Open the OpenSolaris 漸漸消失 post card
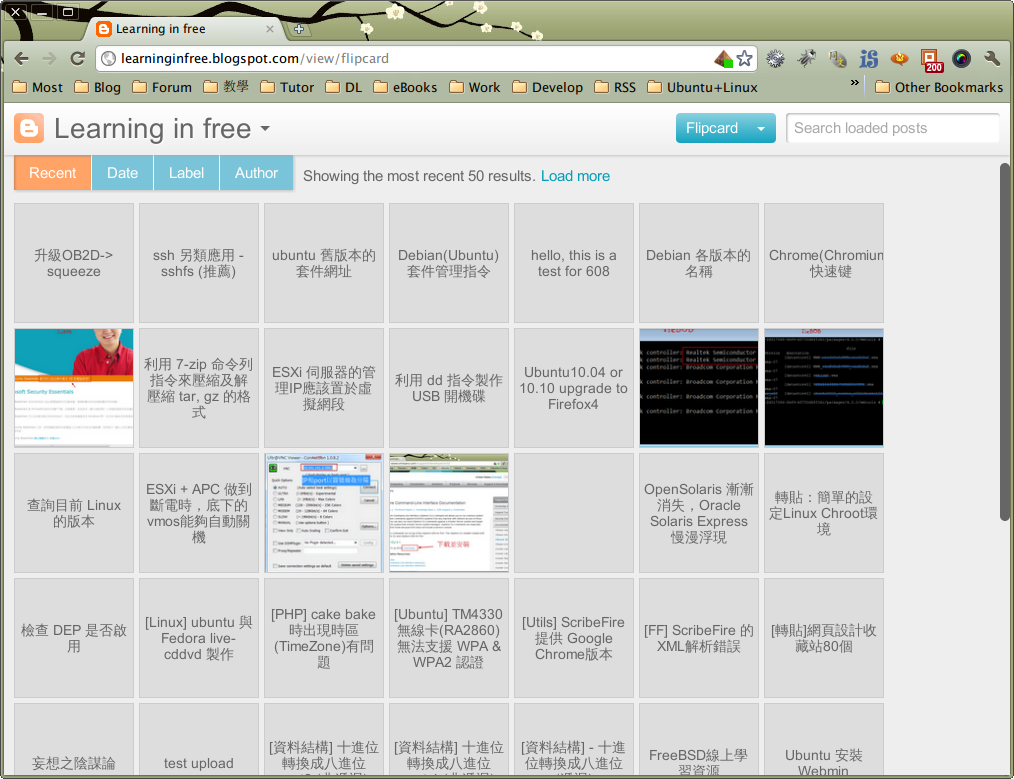This screenshot has width=1014, height=779. point(698,513)
